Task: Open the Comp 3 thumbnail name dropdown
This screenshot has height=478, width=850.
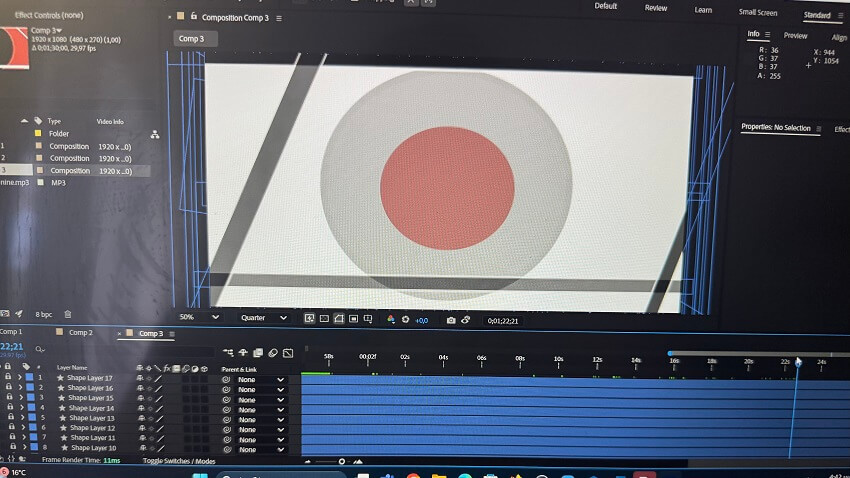Action: click(x=46, y=30)
